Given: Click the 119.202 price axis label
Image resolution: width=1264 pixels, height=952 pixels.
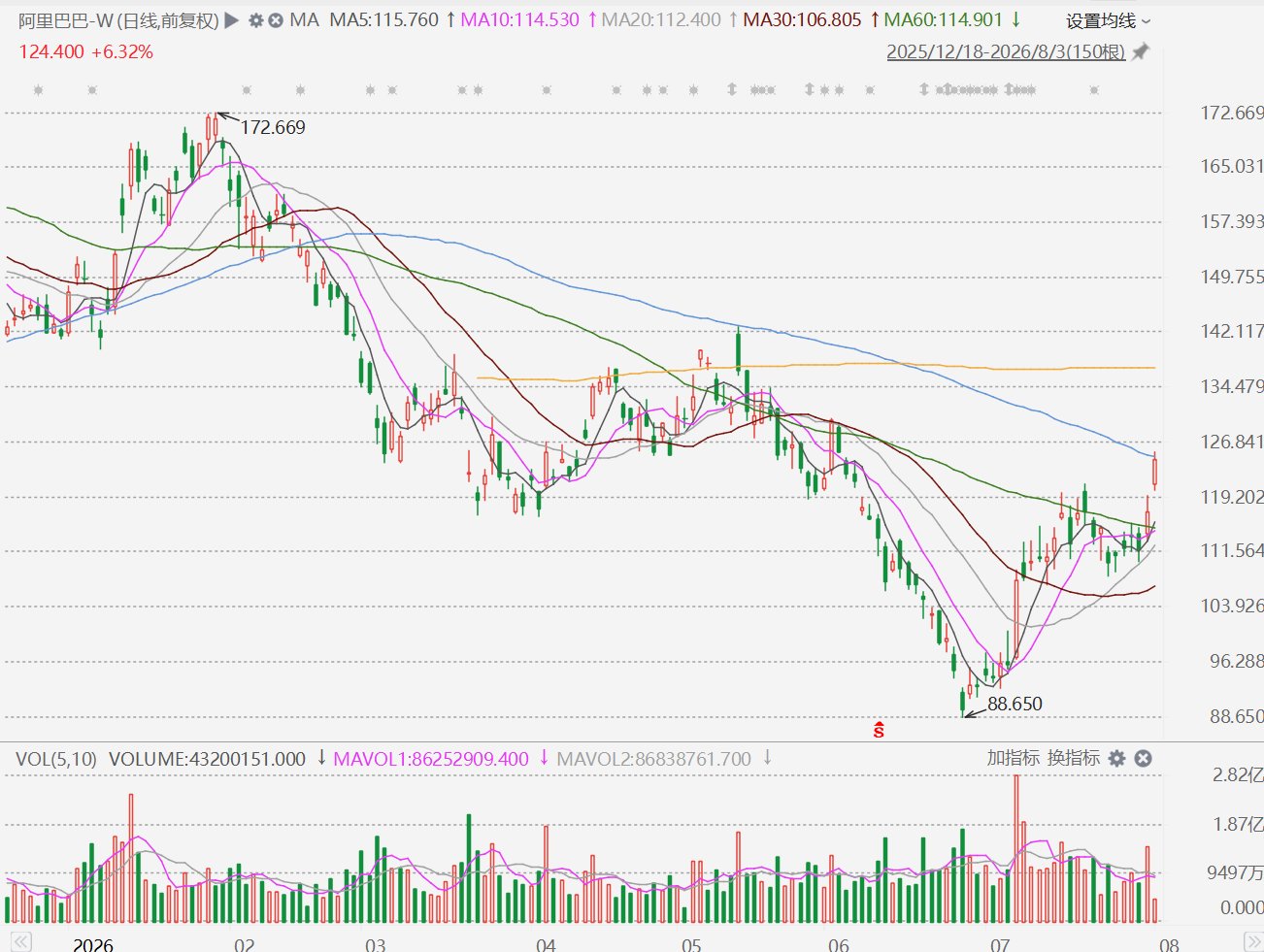Looking at the screenshot, I should (x=1232, y=497).
